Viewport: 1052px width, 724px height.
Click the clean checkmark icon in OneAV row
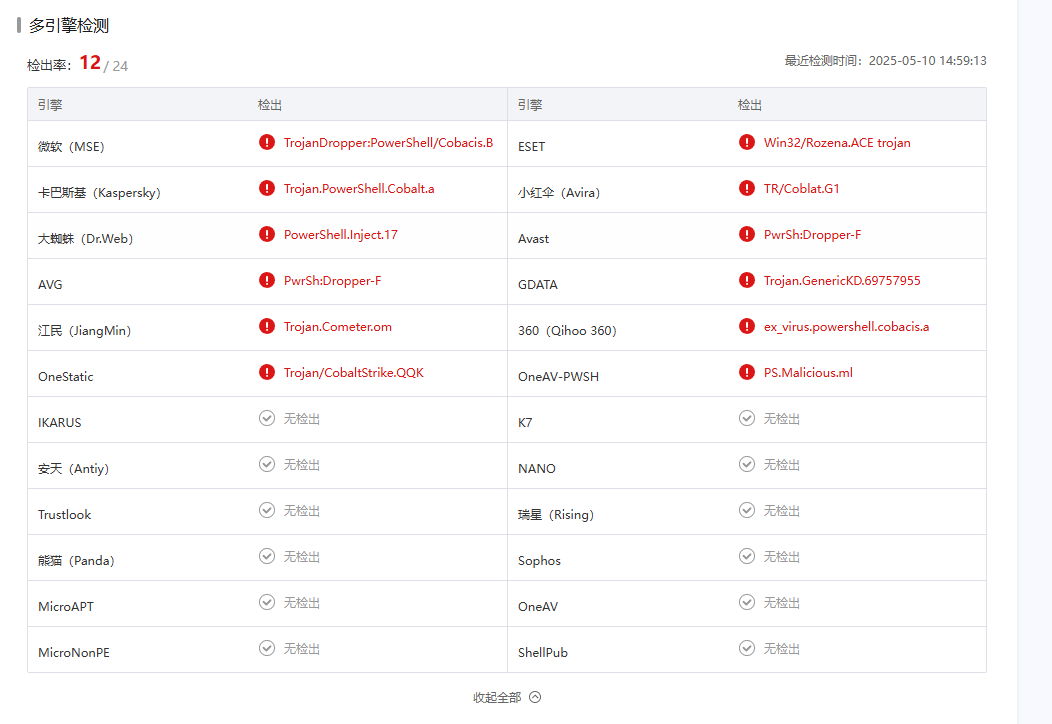pos(747,602)
